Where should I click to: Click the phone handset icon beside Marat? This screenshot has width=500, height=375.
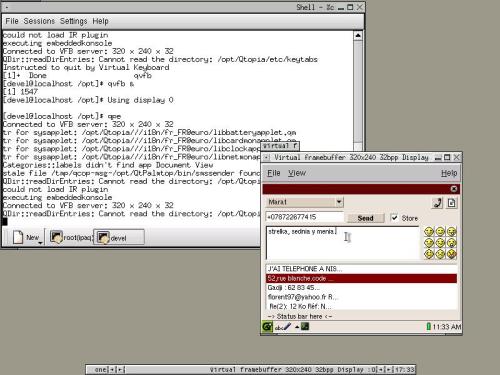437,203
